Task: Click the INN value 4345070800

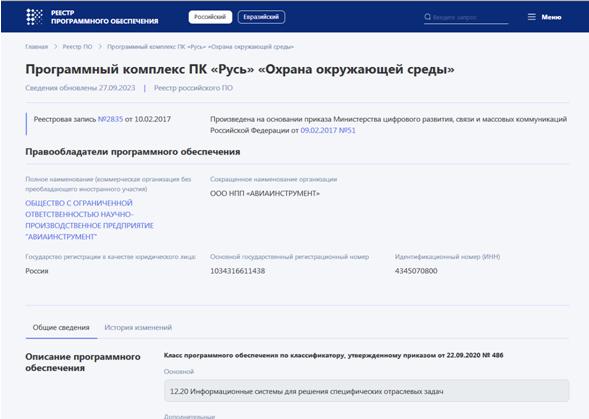Action: tap(416, 271)
